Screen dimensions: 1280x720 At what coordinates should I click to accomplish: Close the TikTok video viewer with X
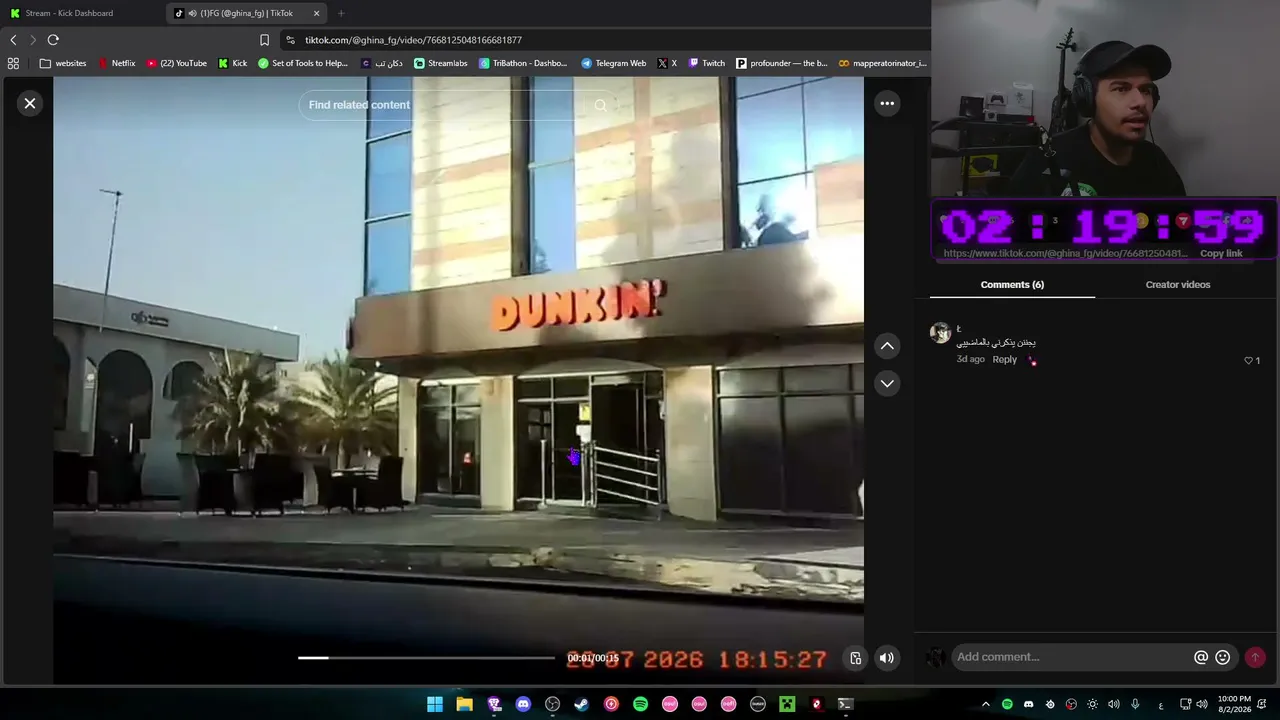pos(30,103)
